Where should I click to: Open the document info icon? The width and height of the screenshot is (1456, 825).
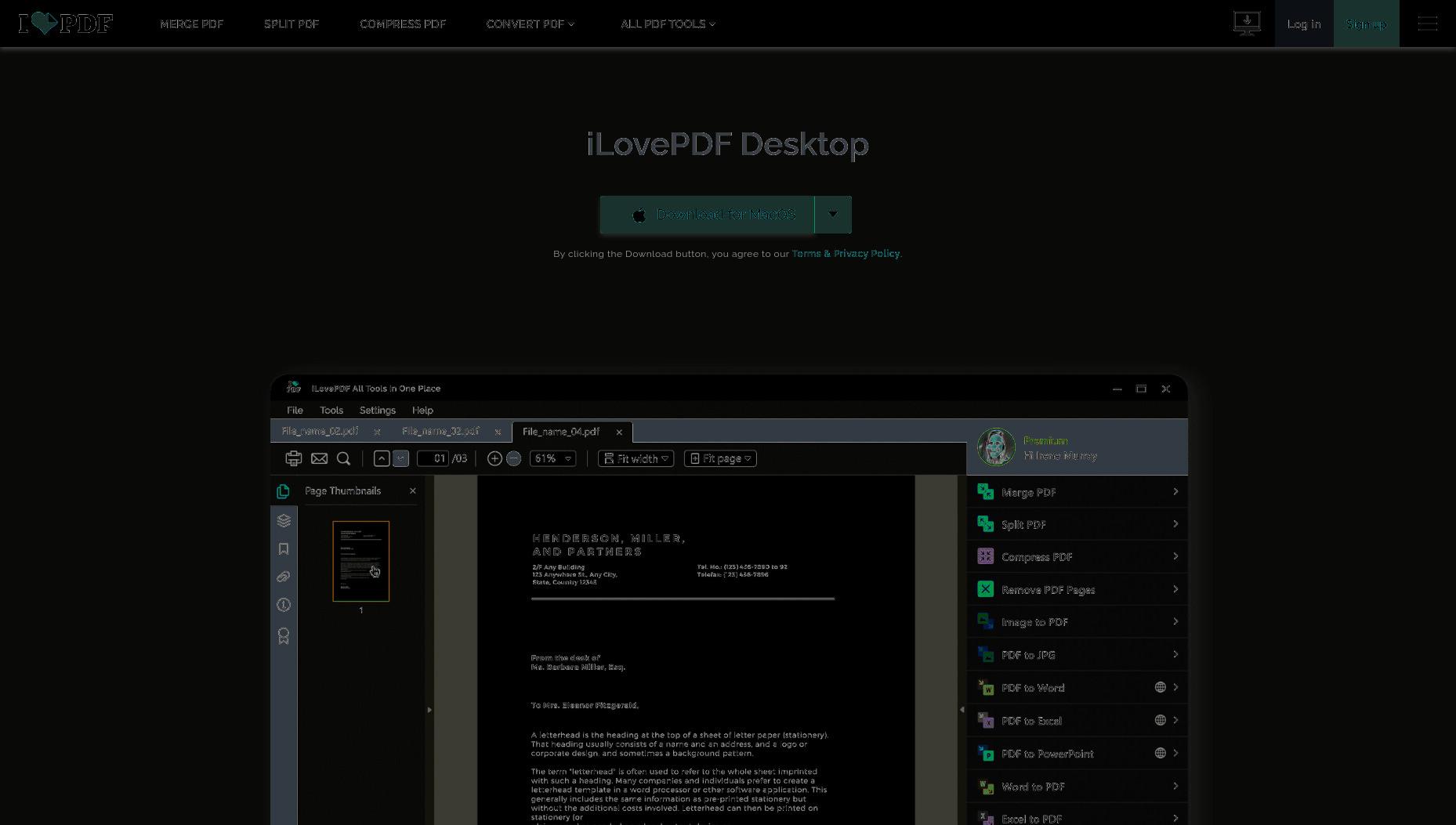(284, 605)
